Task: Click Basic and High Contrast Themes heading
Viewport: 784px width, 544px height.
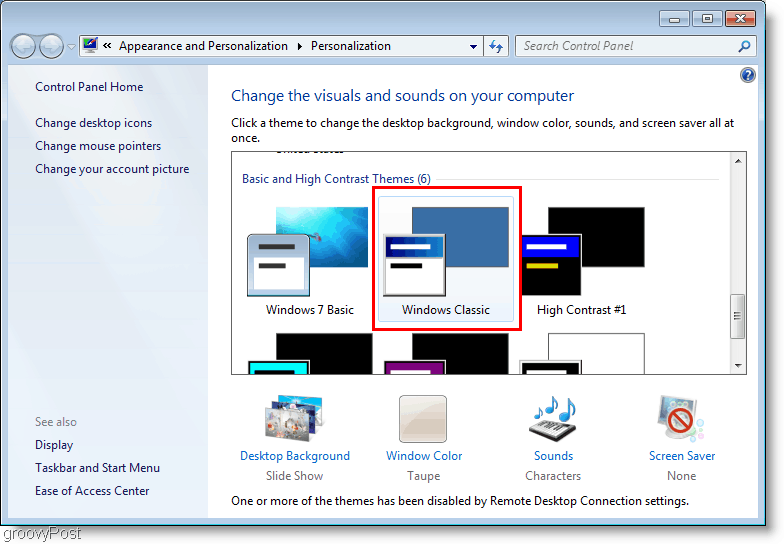Action: [336, 179]
